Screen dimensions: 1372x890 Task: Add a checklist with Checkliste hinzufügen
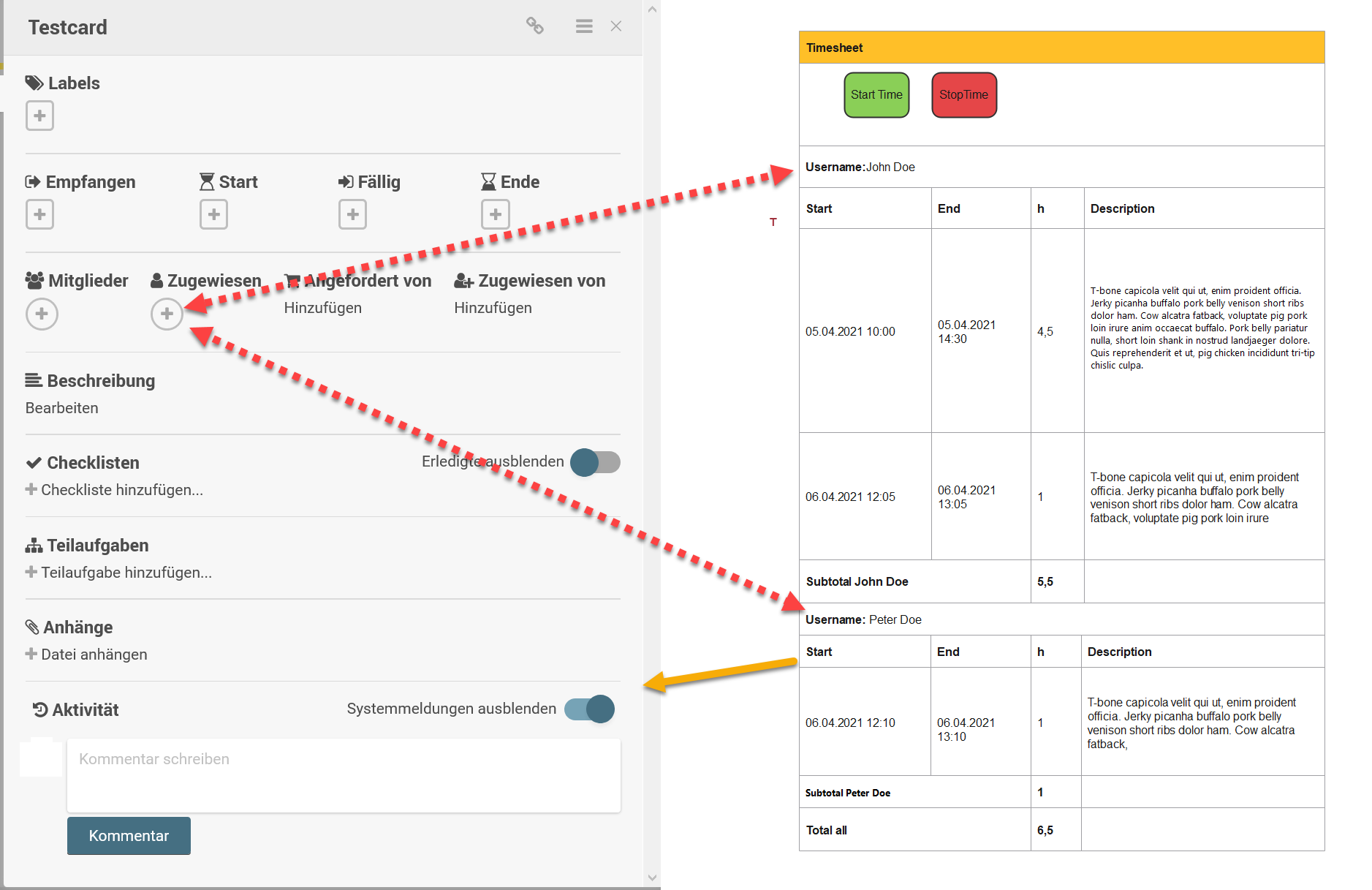[x=122, y=489]
